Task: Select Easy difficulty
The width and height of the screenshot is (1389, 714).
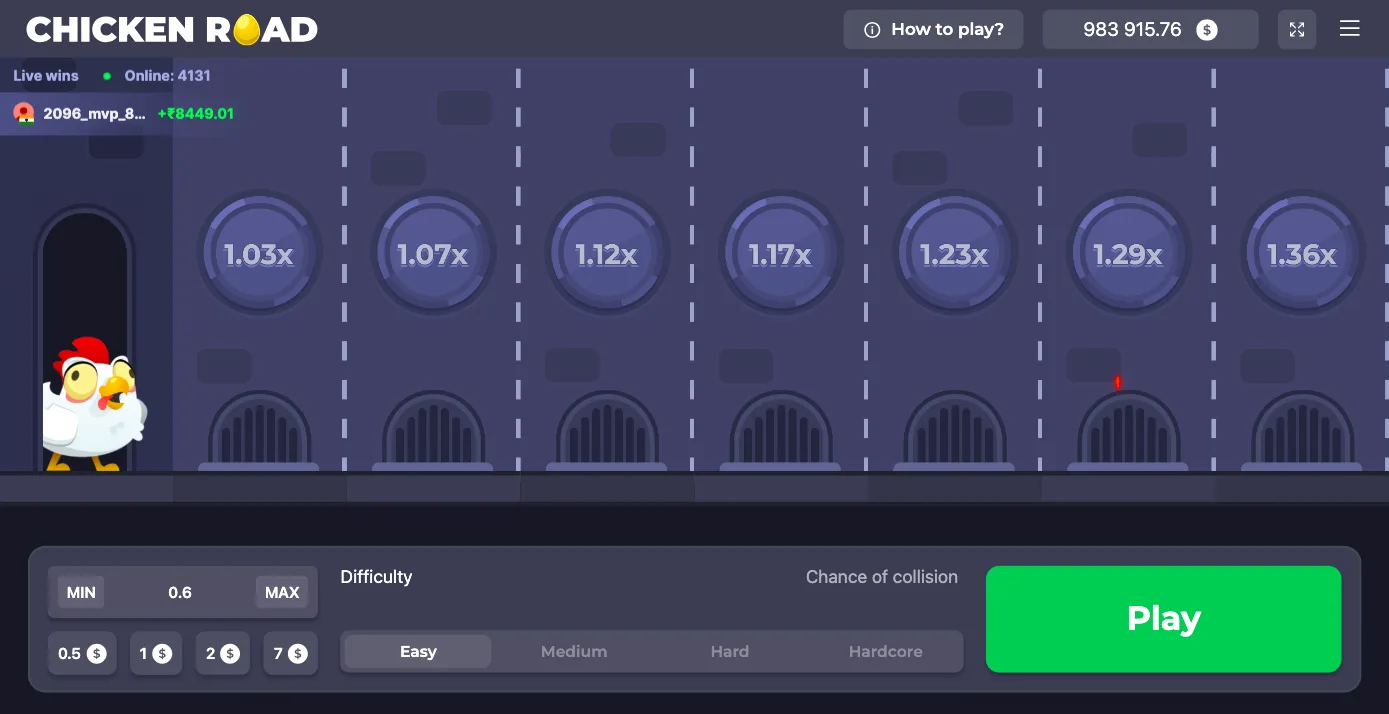Action: coord(418,652)
